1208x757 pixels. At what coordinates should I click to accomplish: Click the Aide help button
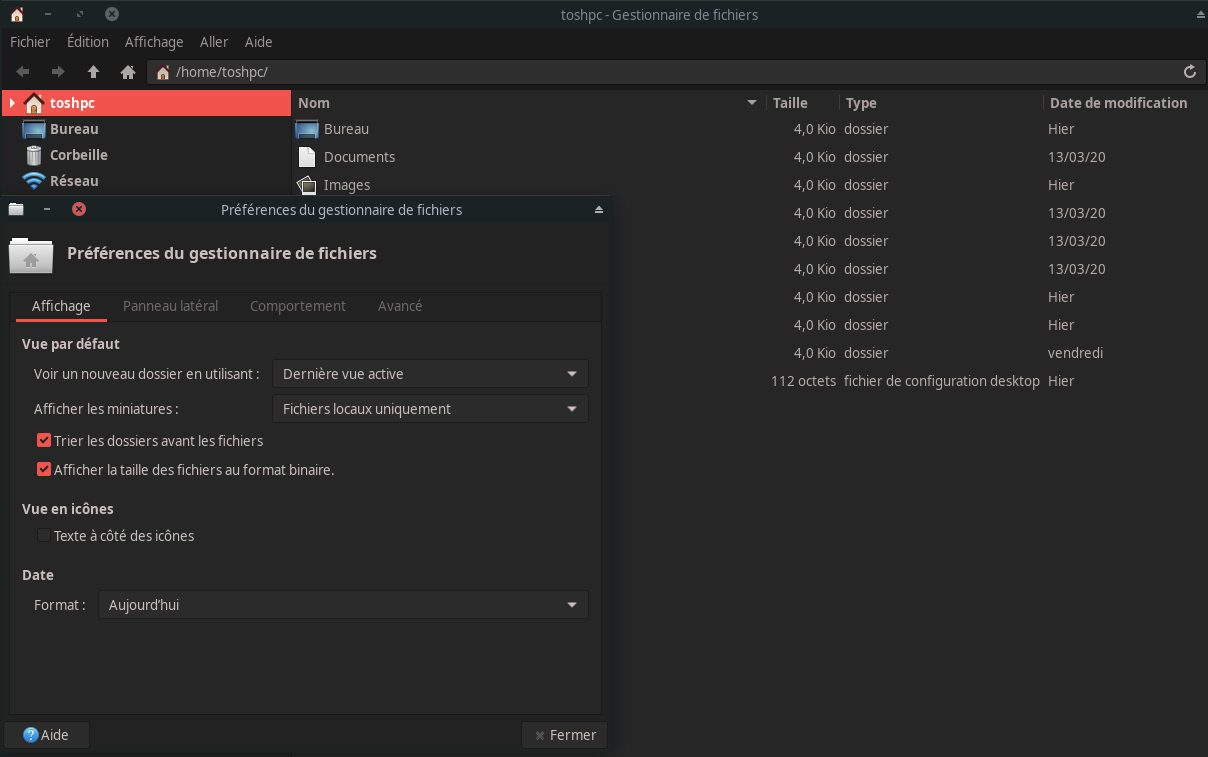point(46,735)
